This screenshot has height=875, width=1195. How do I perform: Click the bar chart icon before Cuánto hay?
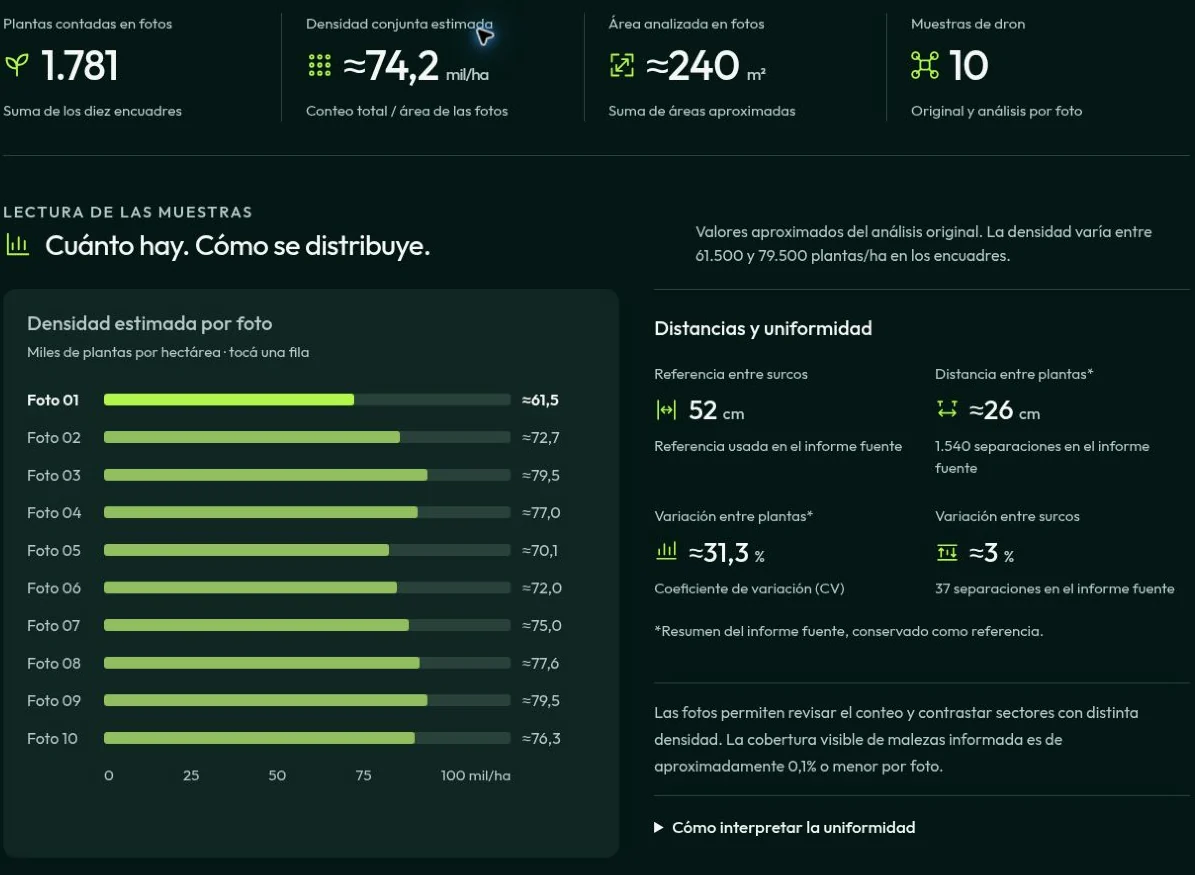click(x=18, y=245)
